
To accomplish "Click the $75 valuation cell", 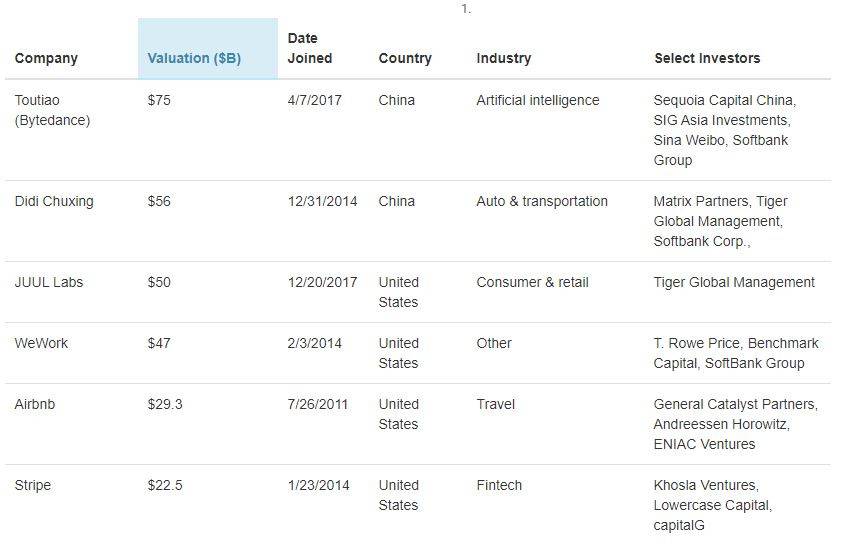I will (x=159, y=101).
